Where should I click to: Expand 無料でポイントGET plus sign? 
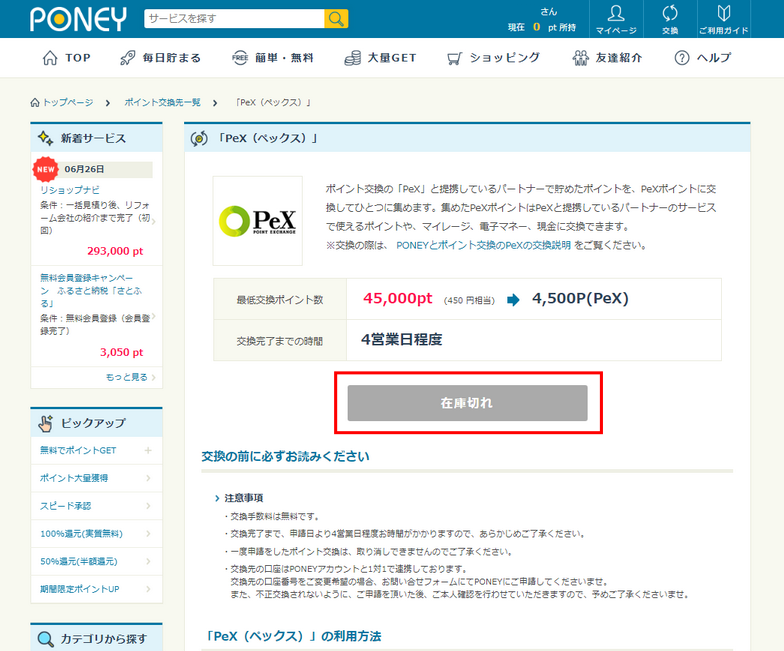click(148, 450)
